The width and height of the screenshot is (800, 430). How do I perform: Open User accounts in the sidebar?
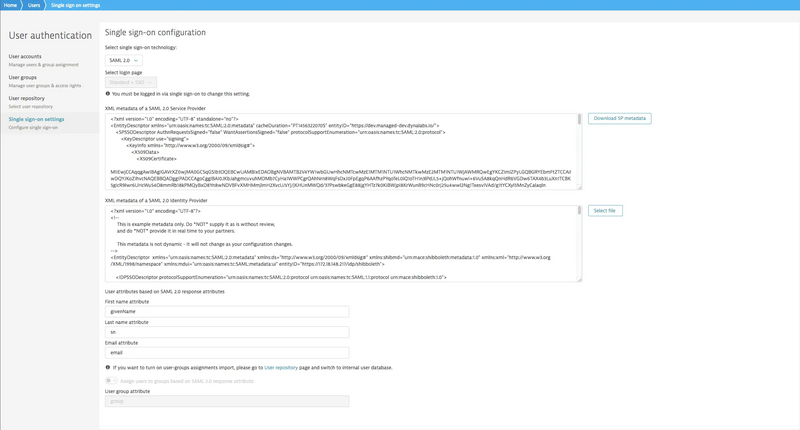tap(25, 57)
